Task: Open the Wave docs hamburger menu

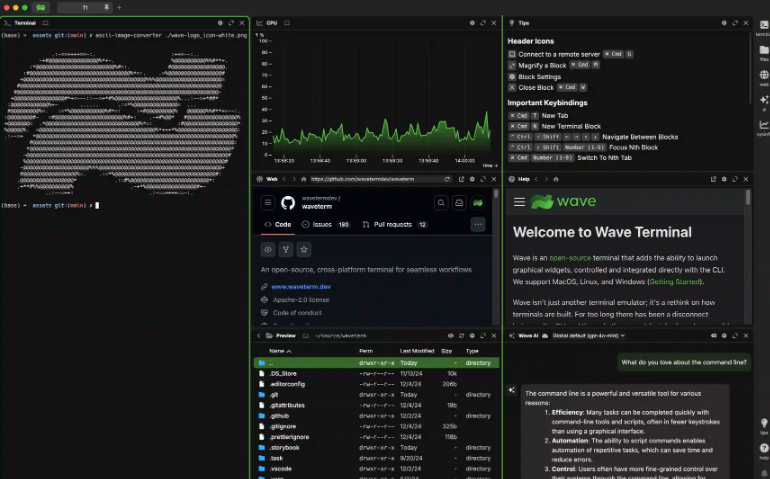Action: click(x=519, y=202)
